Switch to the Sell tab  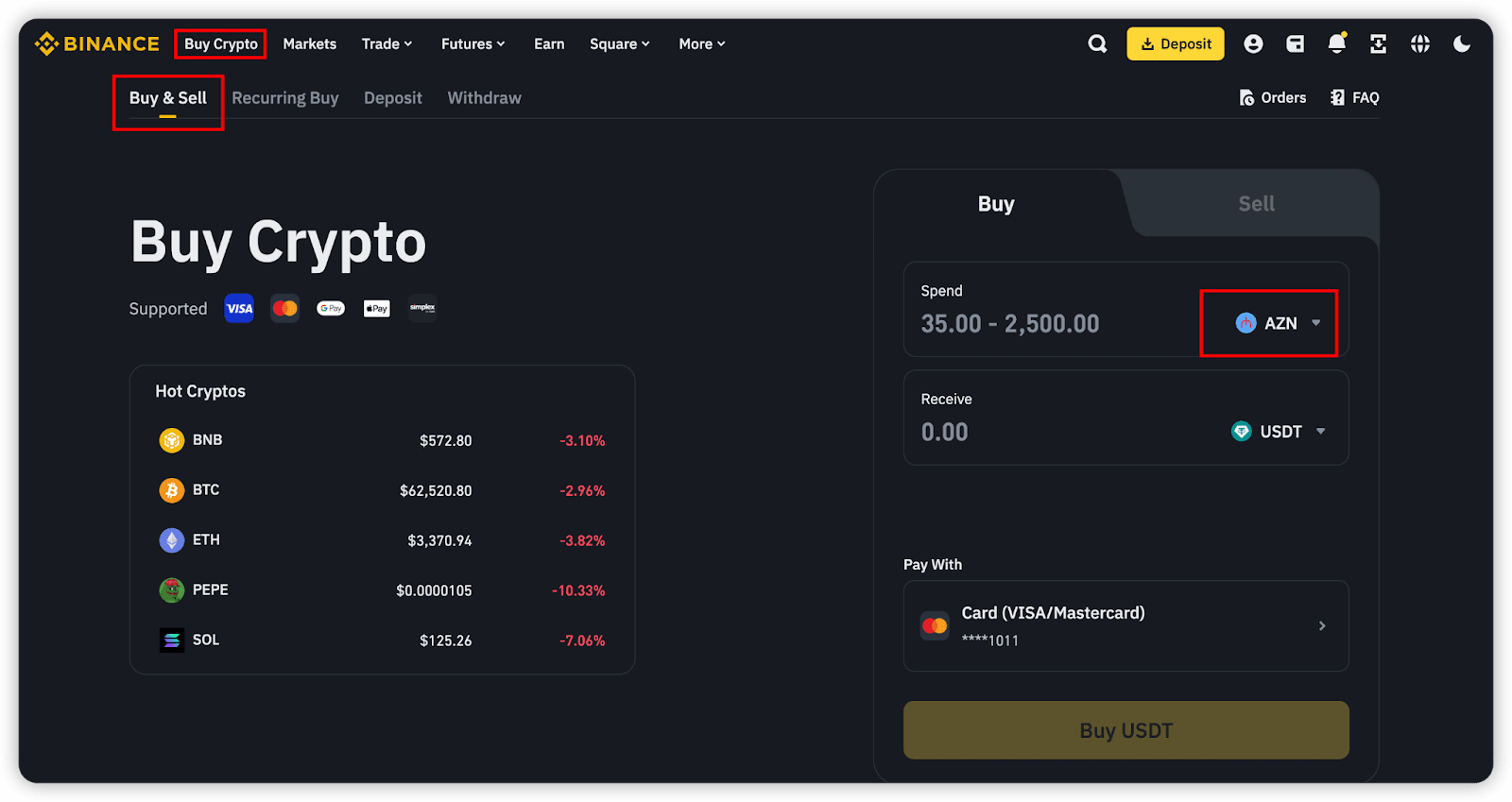click(1256, 204)
